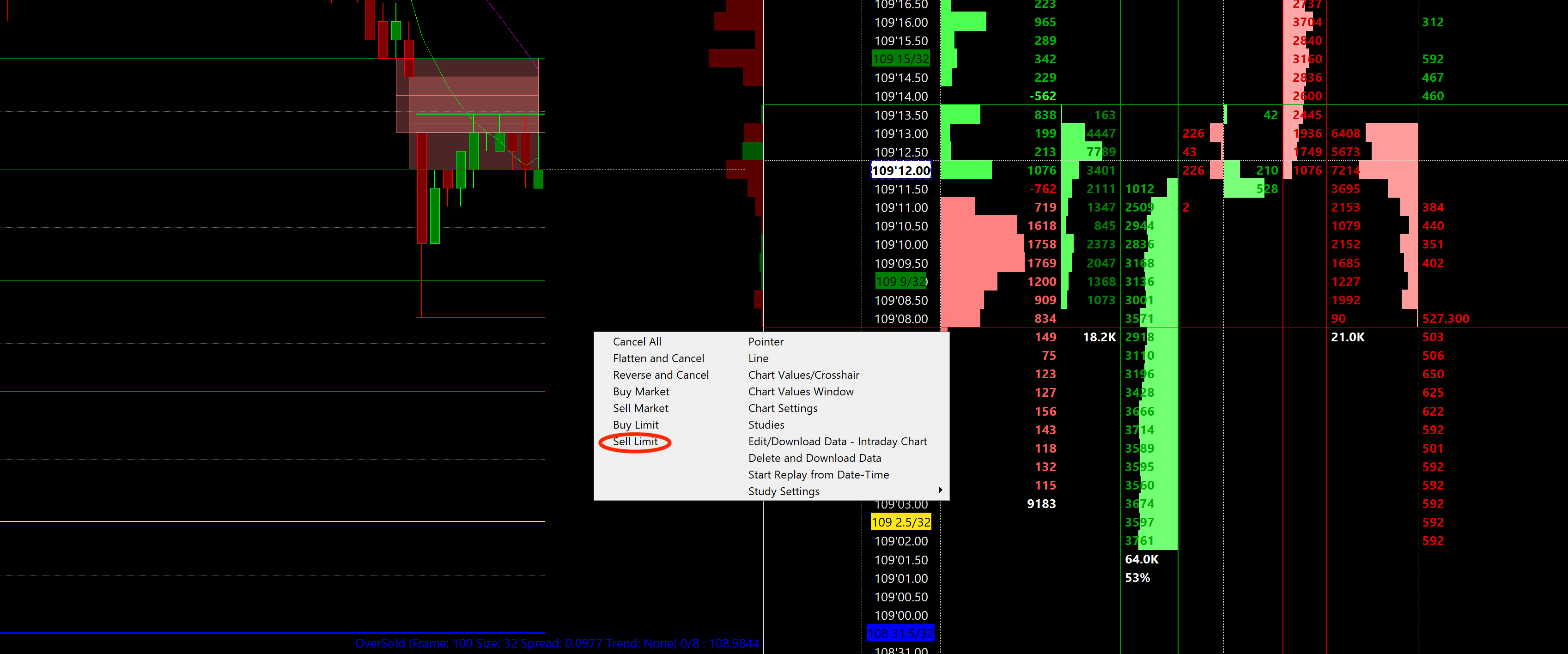Click Sell Market menu item
This screenshot has width=1568, height=654.
coord(640,408)
